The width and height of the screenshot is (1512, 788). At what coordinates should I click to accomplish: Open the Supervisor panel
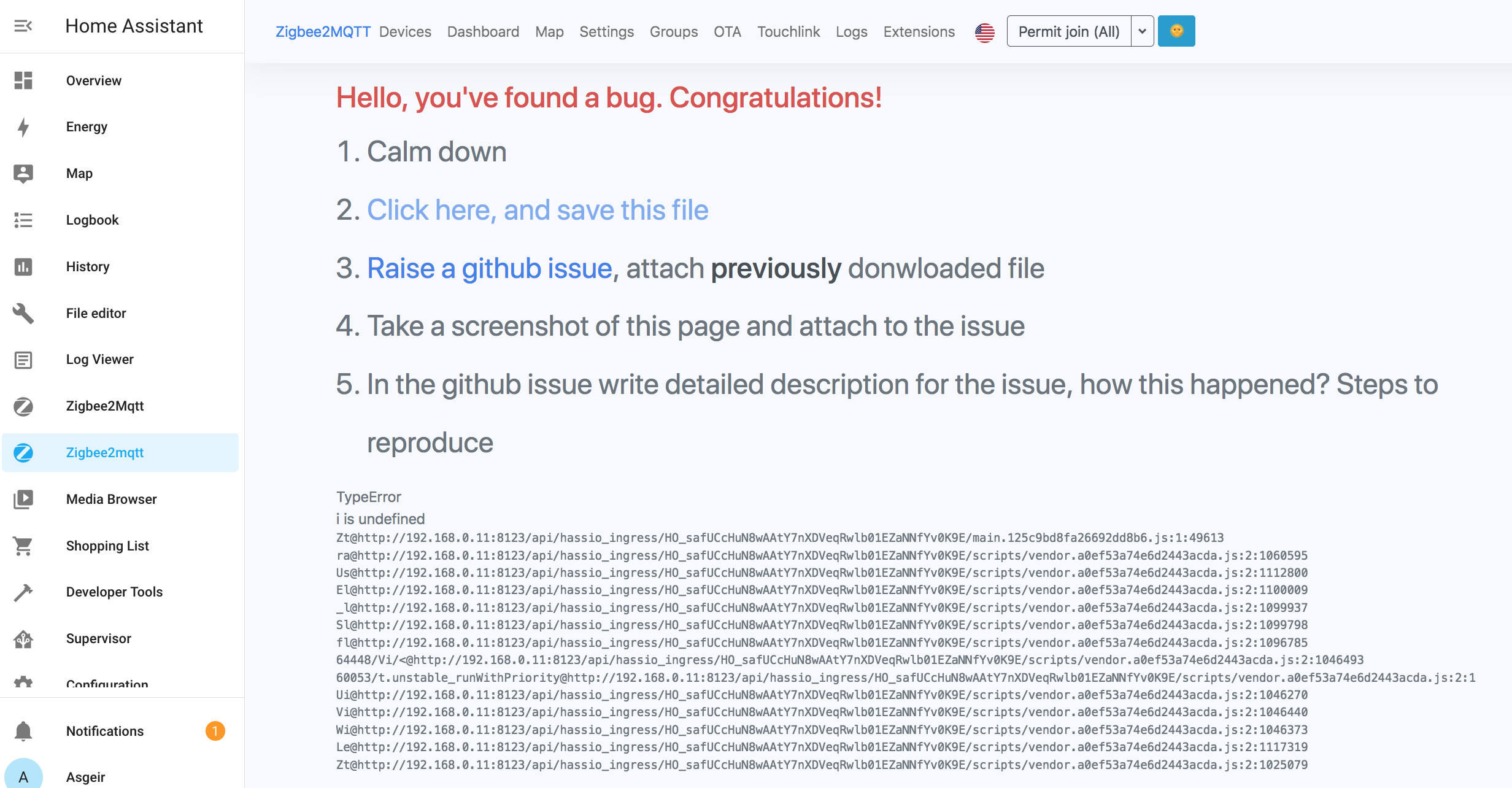(x=98, y=638)
